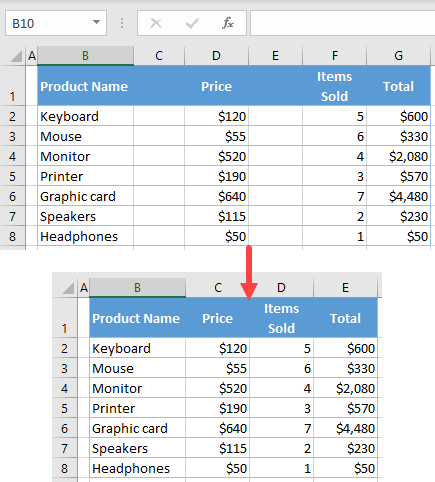
Task: Click into the formula bar input
Action: (343, 23)
